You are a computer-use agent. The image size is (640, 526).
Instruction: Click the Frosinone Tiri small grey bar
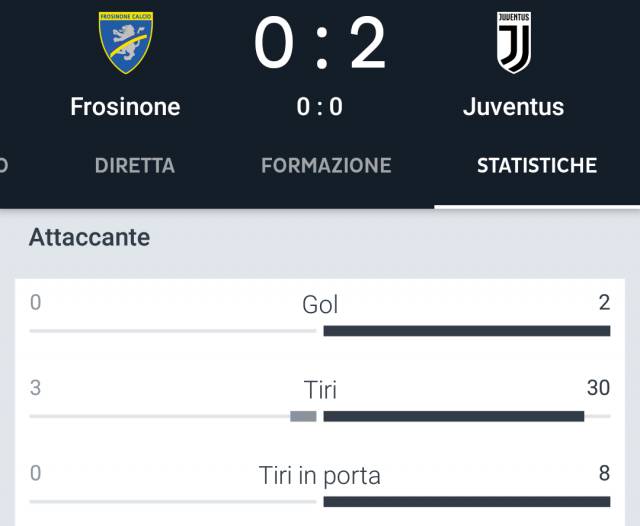[x=303, y=416]
